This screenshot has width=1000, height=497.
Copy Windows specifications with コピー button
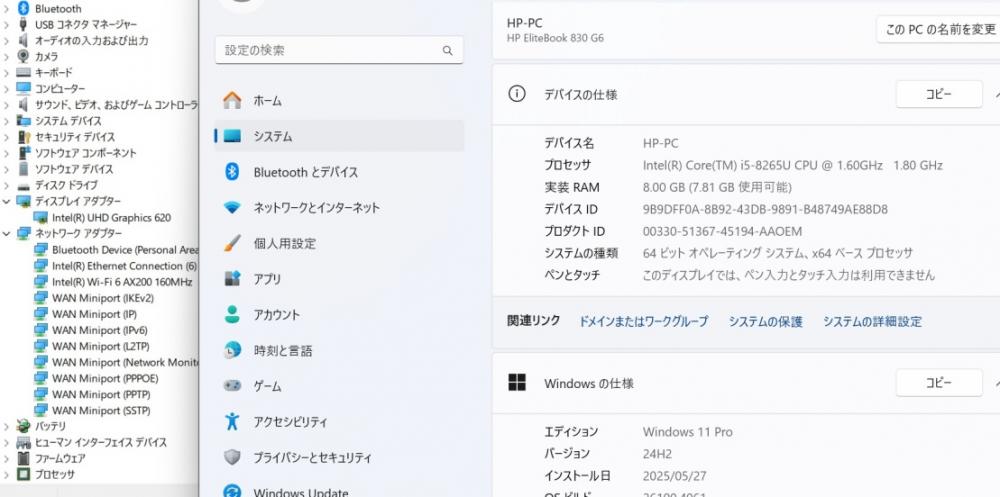[939, 382]
